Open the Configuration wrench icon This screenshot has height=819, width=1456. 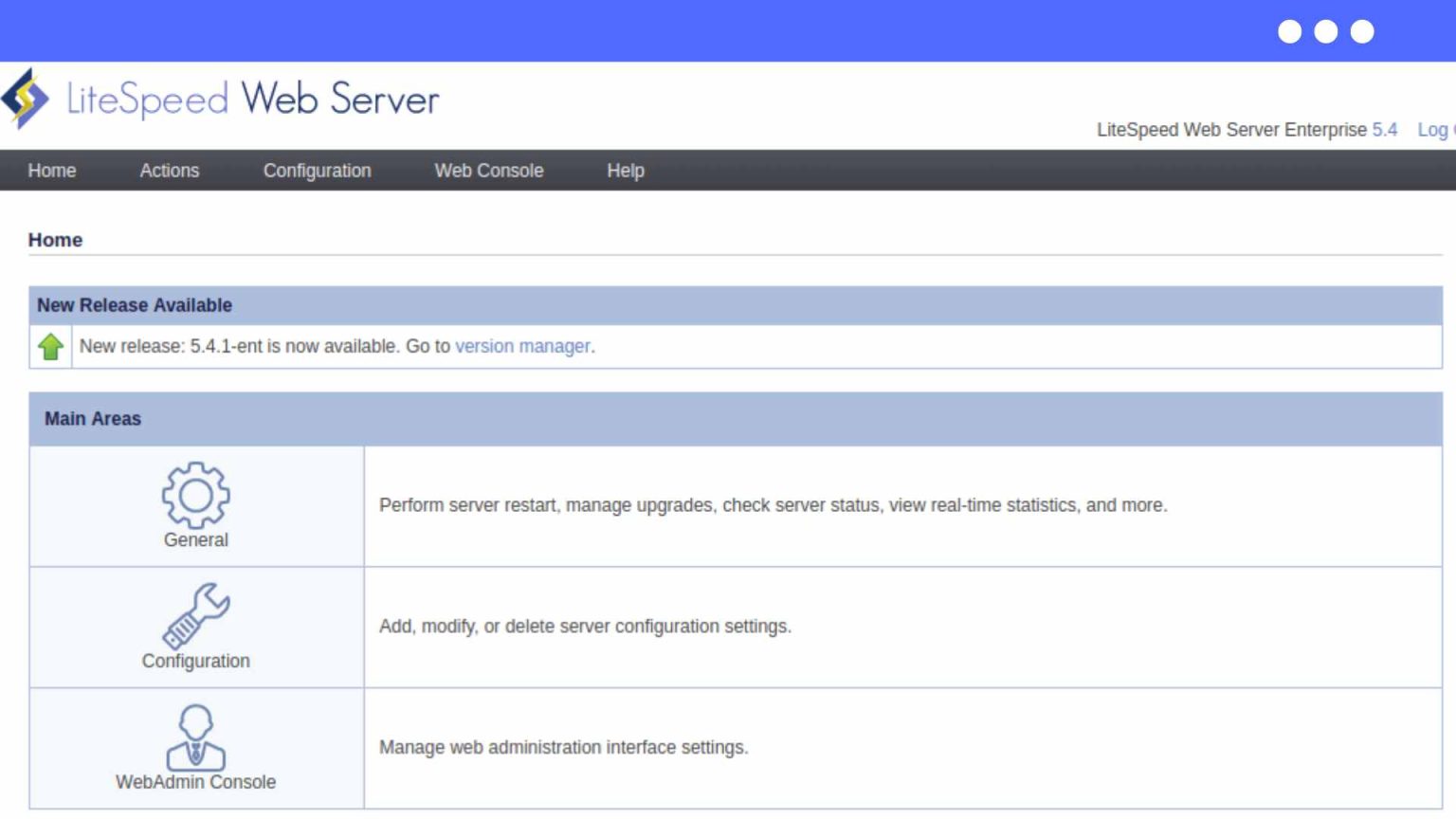[x=196, y=616]
